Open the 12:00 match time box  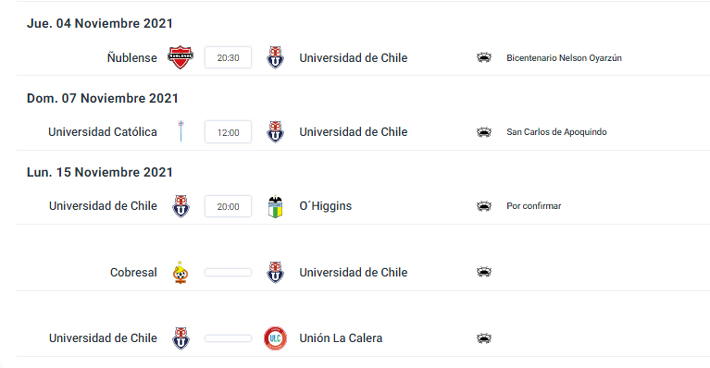click(228, 132)
